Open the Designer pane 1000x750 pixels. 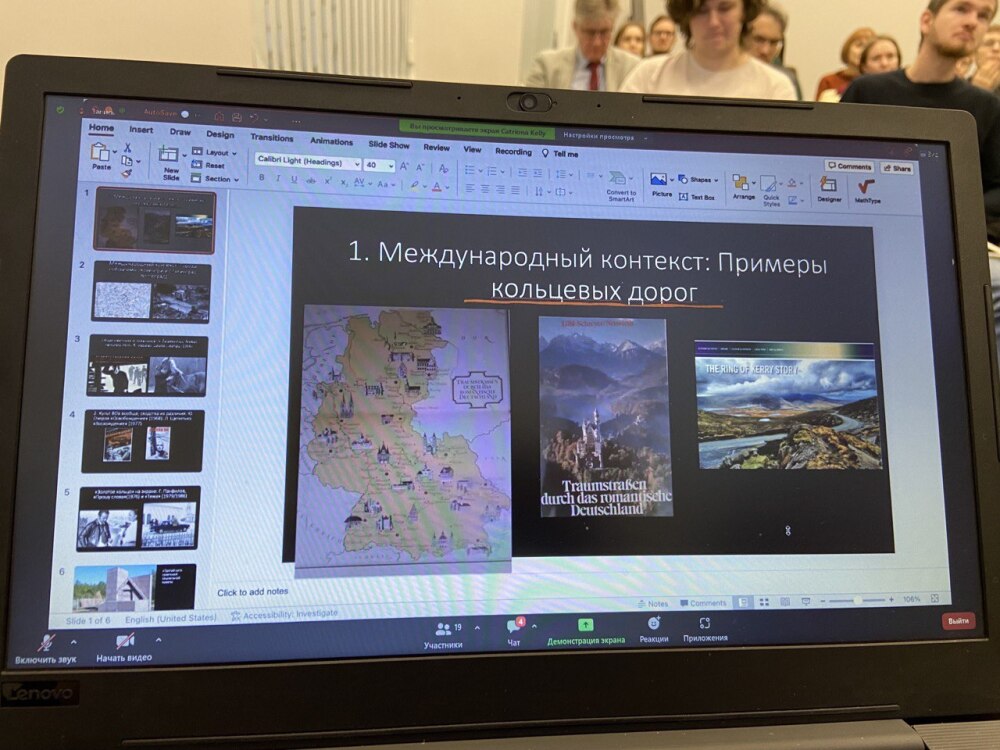828,188
